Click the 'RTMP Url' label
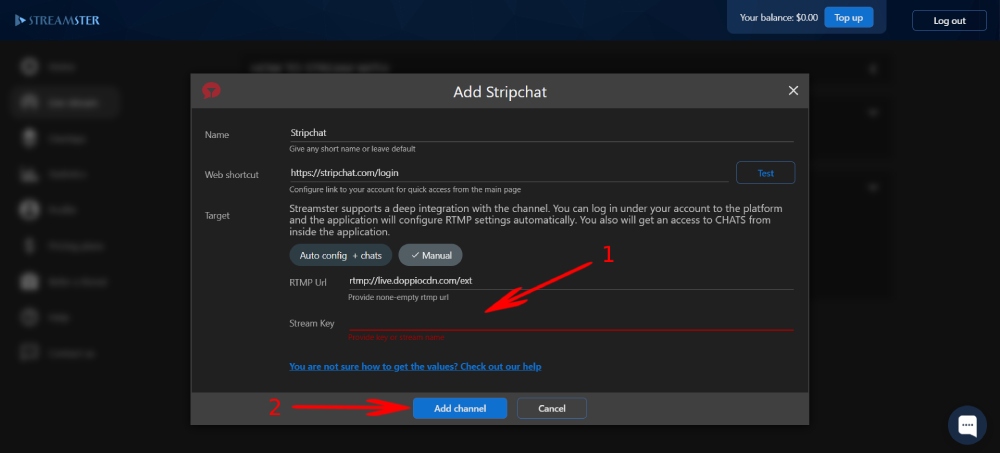The width and height of the screenshot is (1000, 453). tap(308, 282)
